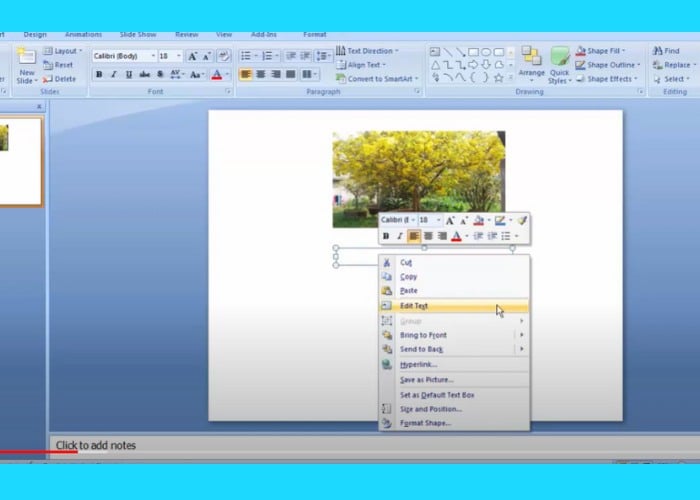
Task: Toggle Italic in the ribbon Font group
Action: 114,75
